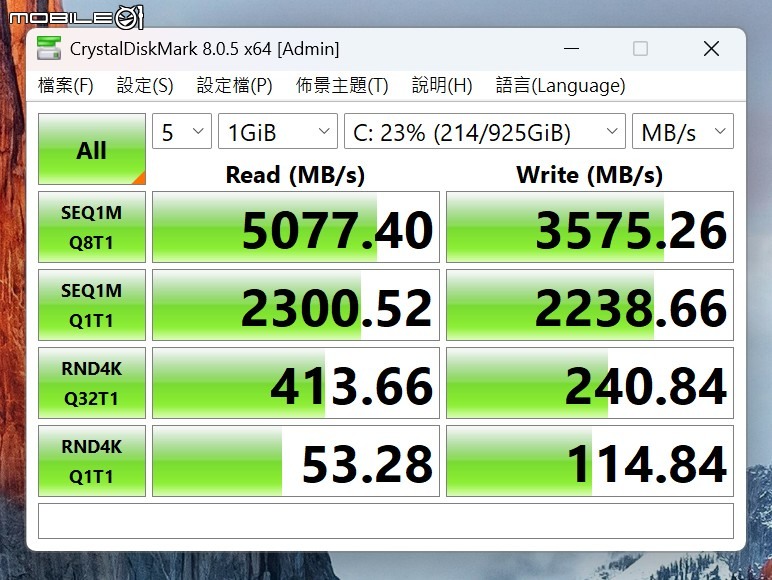Click the RND4K Q1T1 write value 114.84
The height and width of the screenshot is (580, 772).
coord(590,461)
